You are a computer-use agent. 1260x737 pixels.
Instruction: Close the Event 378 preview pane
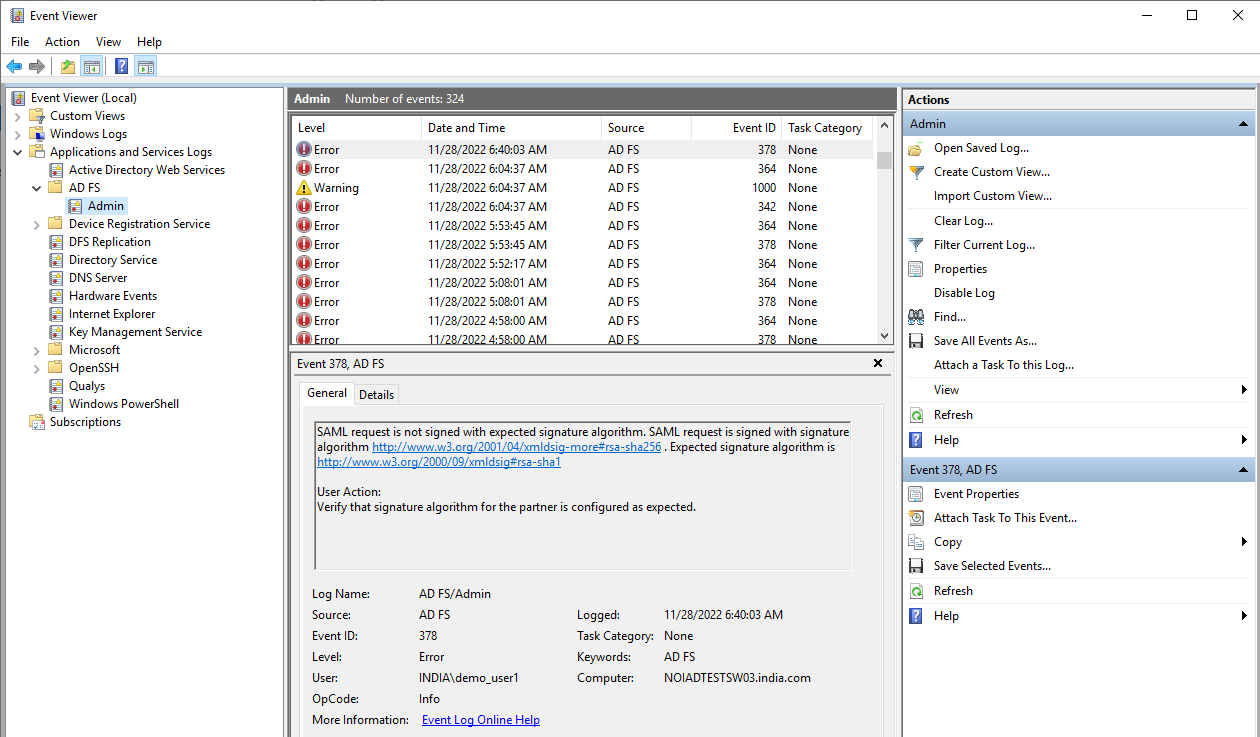click(878, 363)
